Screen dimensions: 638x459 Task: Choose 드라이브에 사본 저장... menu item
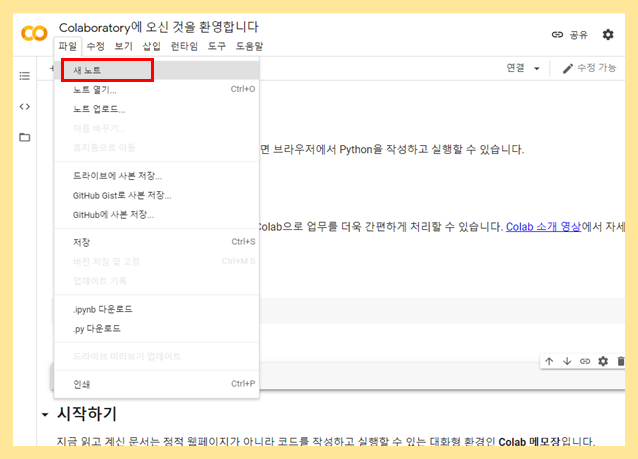[x=157, y=176]
